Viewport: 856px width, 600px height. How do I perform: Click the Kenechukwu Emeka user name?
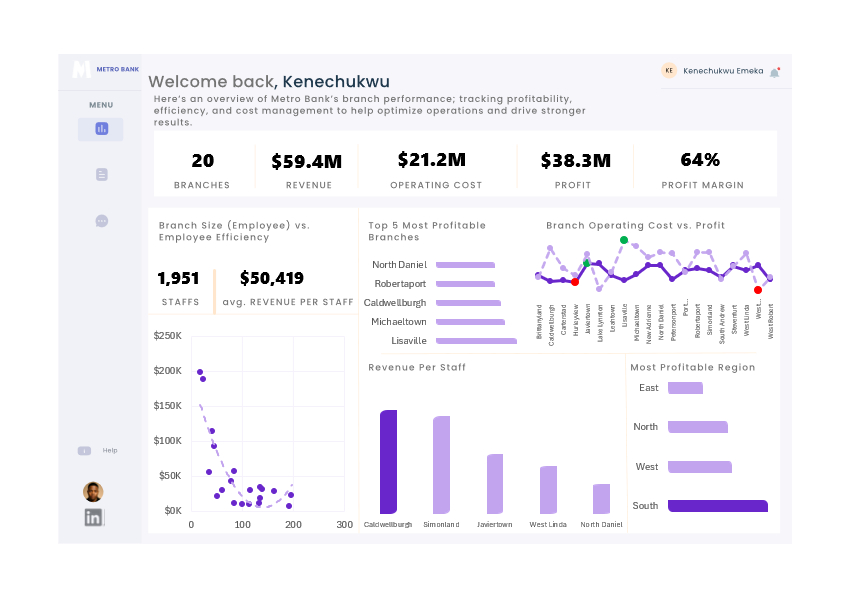click(x=723, y=70)
